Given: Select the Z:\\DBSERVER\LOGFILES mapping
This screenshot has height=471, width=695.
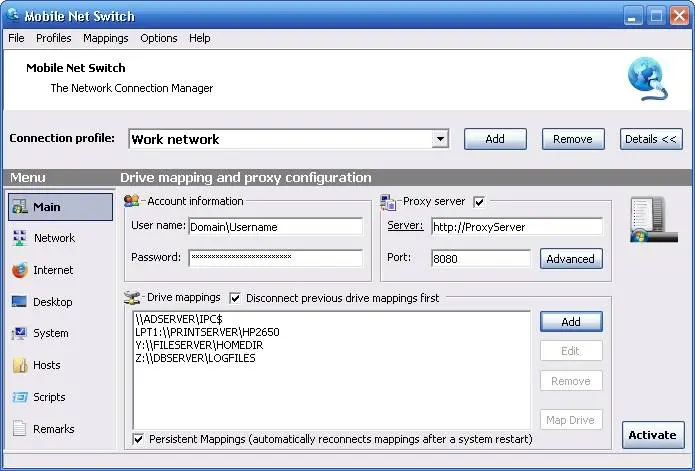Looking at the screenshot, I should (195, 358).
